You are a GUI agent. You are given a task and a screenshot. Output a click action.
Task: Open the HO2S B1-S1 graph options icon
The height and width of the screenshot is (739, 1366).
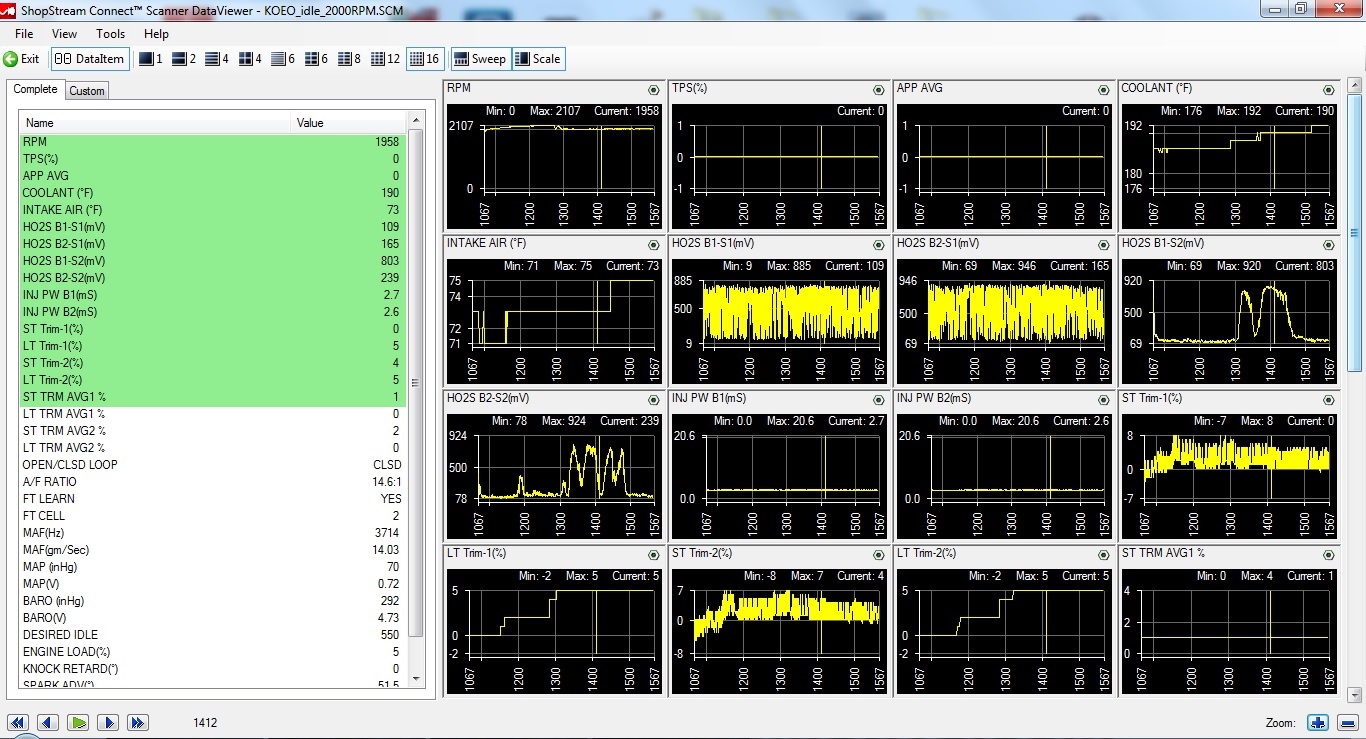coord(879,245)
